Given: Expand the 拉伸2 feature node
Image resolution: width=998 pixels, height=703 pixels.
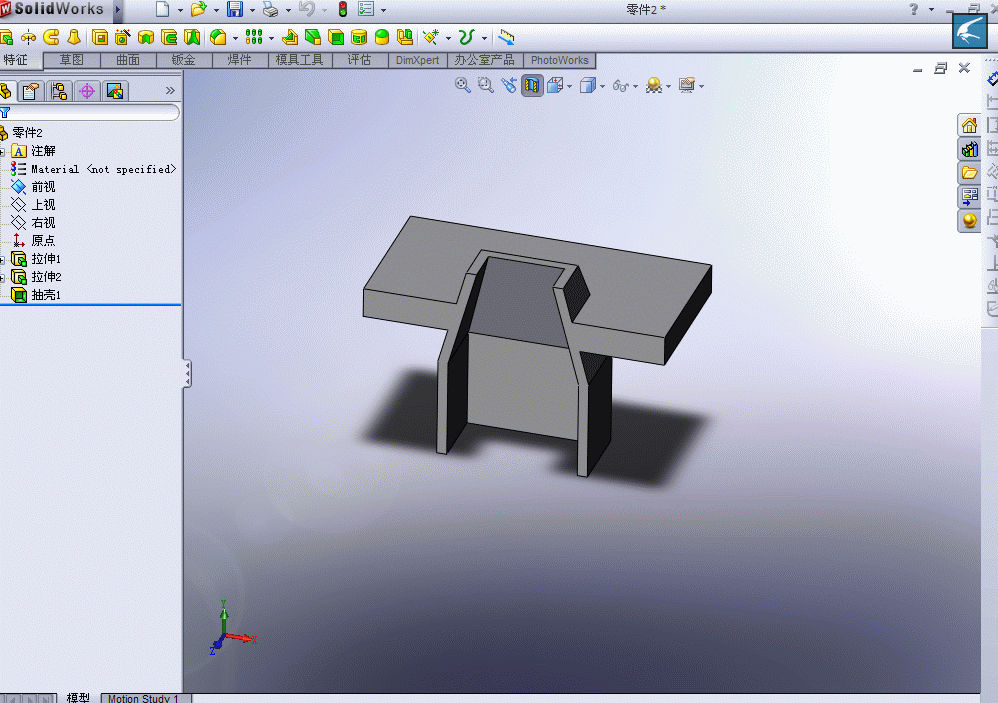Looking at the screenshot, I should coord(3,277).
